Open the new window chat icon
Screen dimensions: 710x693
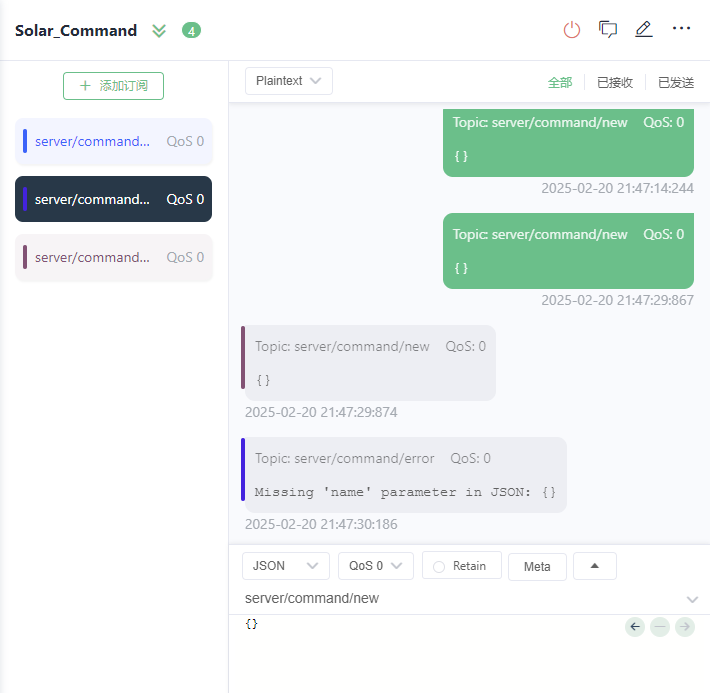(608, 29)
